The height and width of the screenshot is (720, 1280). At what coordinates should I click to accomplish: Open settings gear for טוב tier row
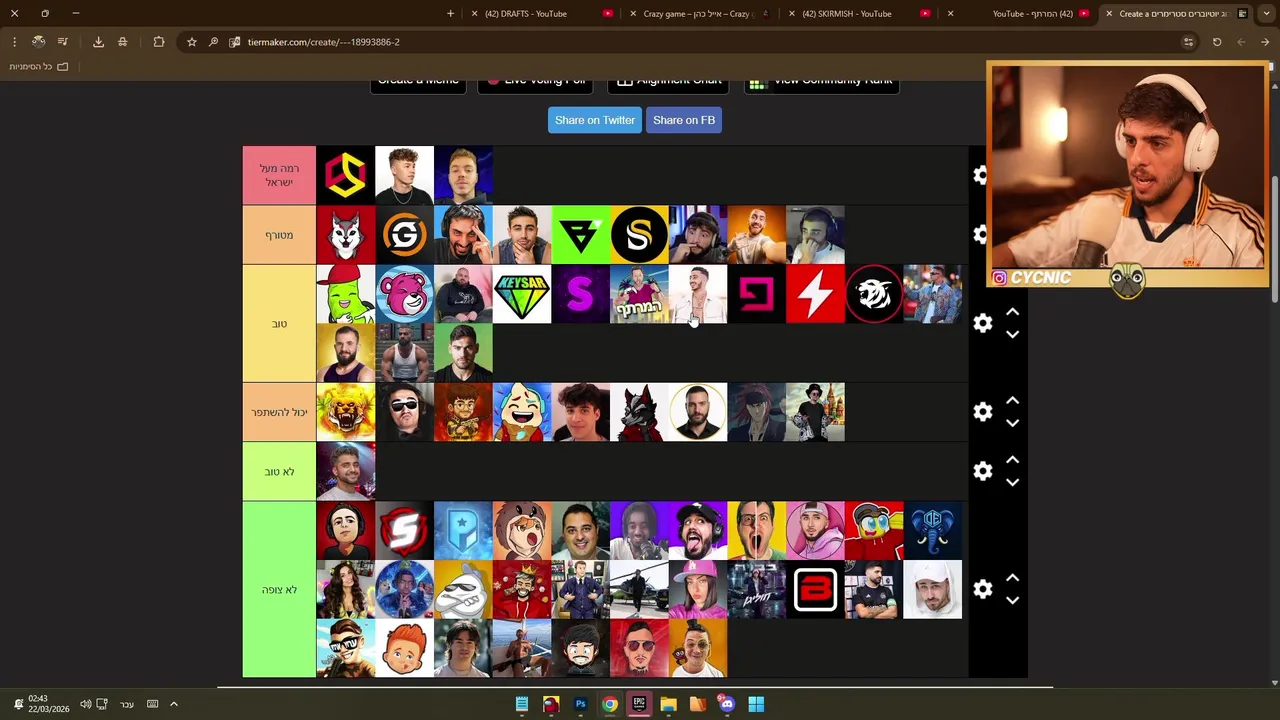pyautogui.click(x=983, y=323)
